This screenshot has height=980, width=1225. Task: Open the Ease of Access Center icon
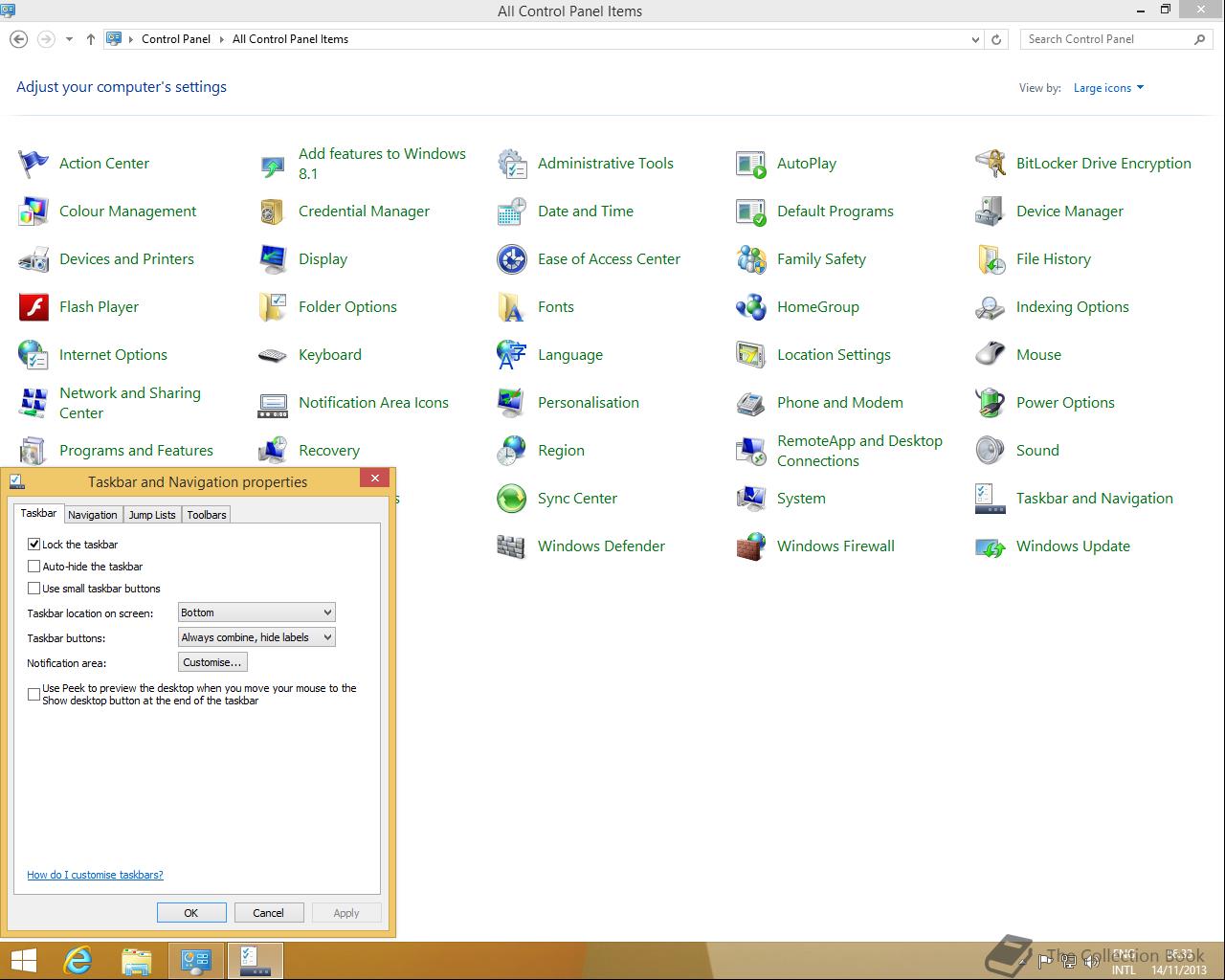(512, 259)
